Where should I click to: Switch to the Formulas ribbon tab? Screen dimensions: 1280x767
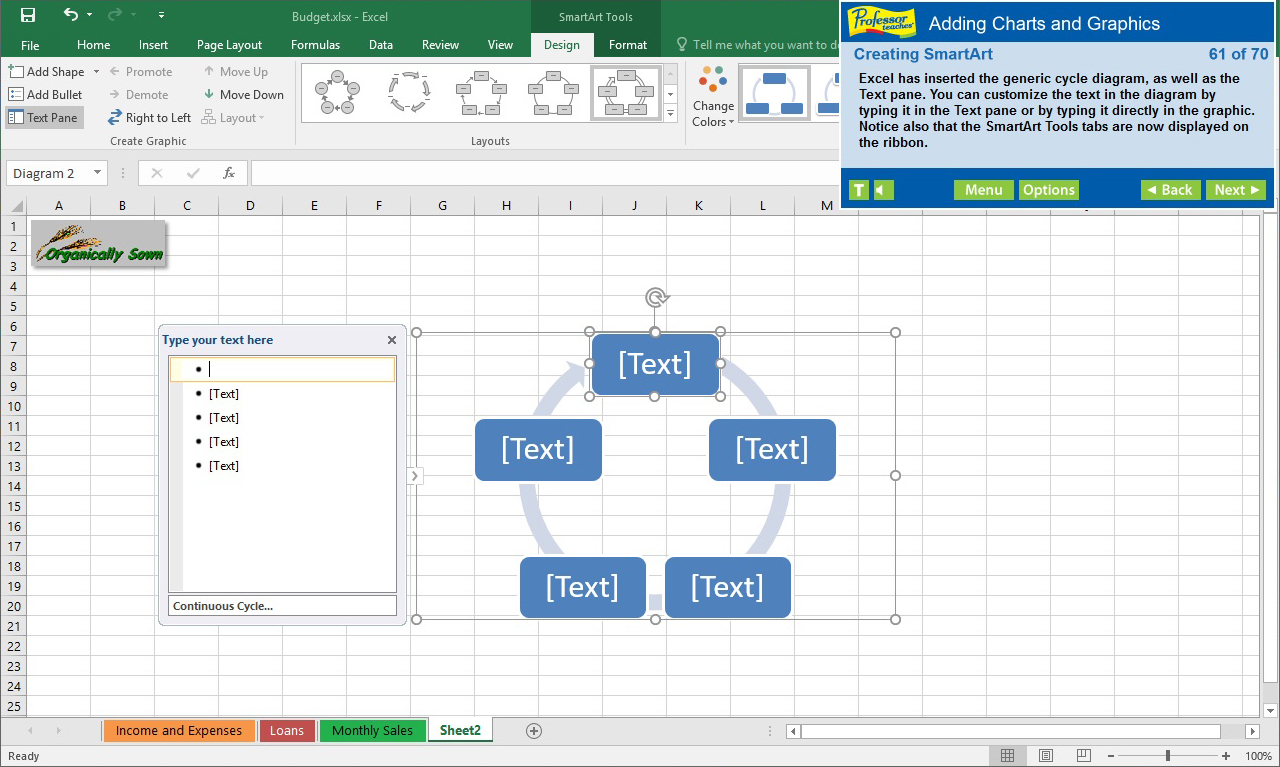pyautogui.click(x=315, y=45)
